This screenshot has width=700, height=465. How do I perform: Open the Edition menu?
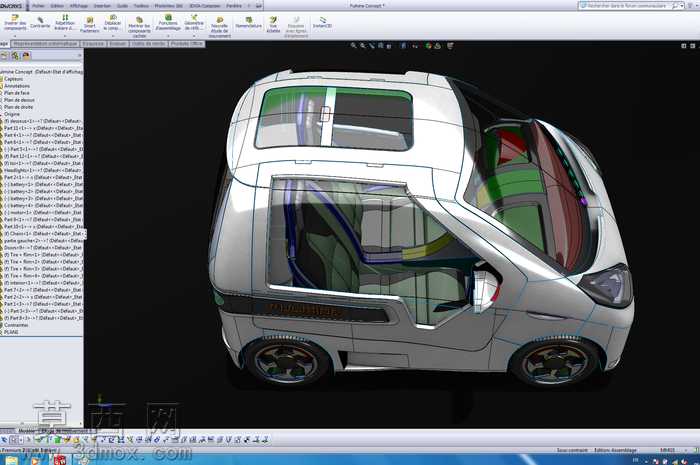(57, 6)
